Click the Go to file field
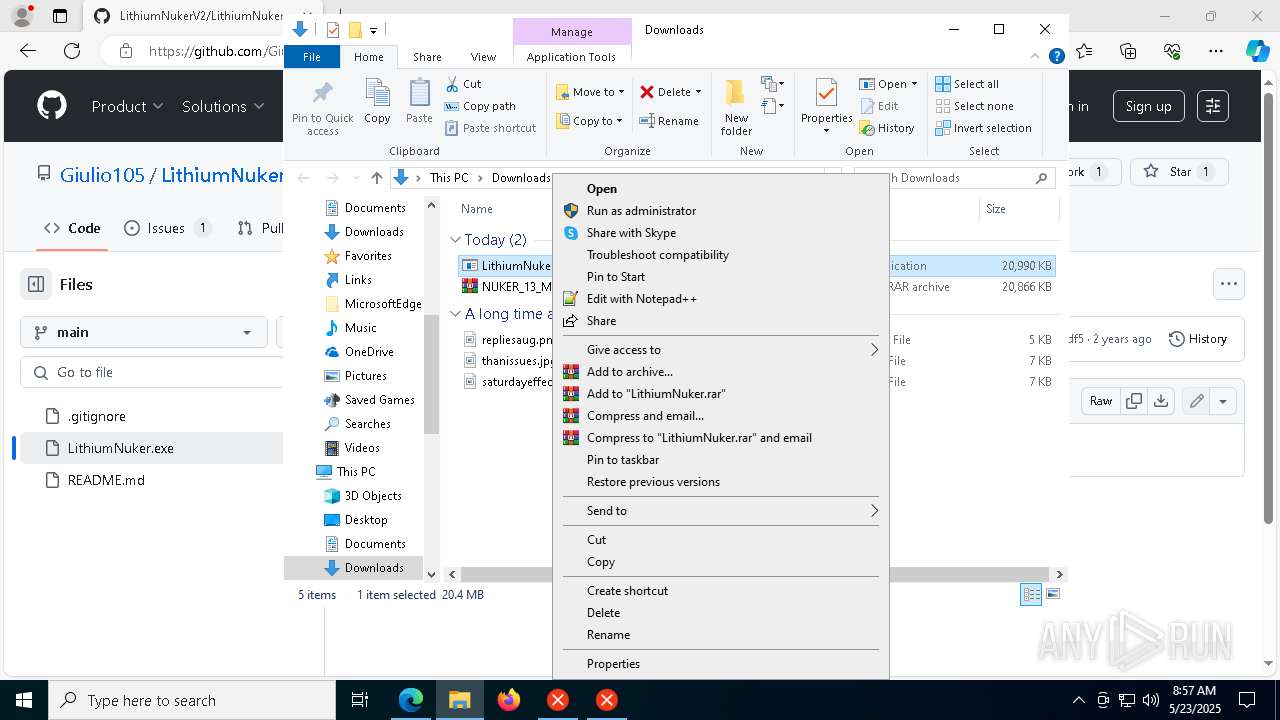This screenshot has width=1280, height=720. (x=160, y=372)
